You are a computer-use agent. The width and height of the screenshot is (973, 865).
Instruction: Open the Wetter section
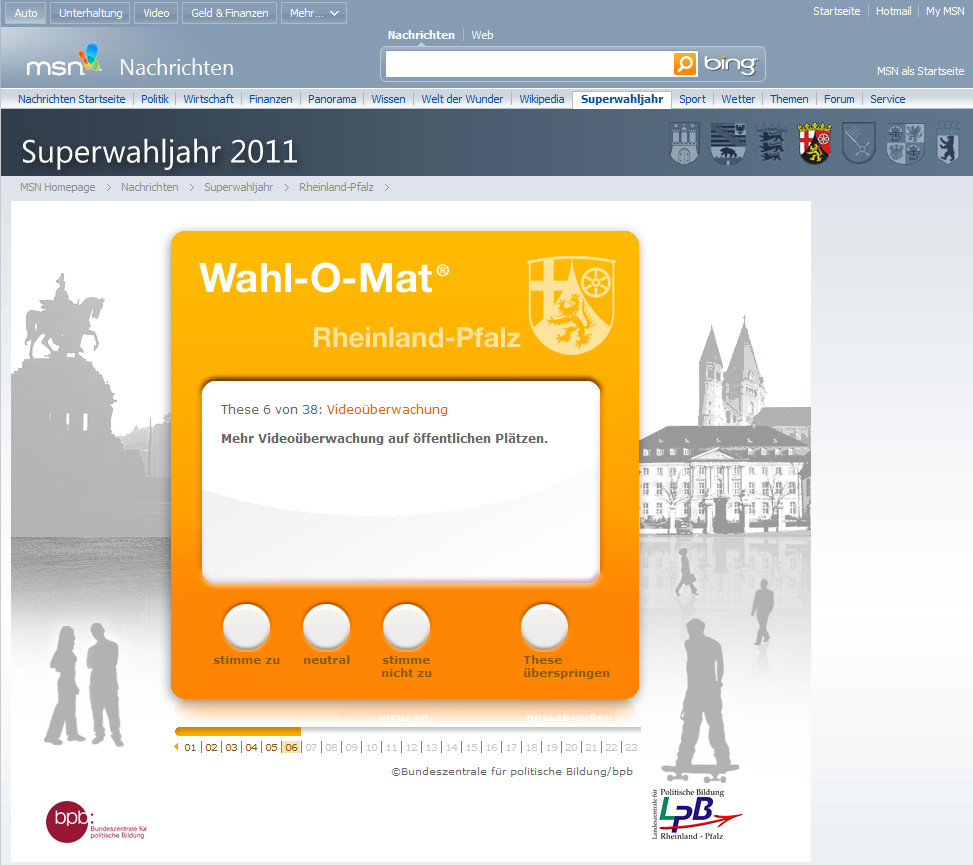pyautogui.click(x=738, y=99)
